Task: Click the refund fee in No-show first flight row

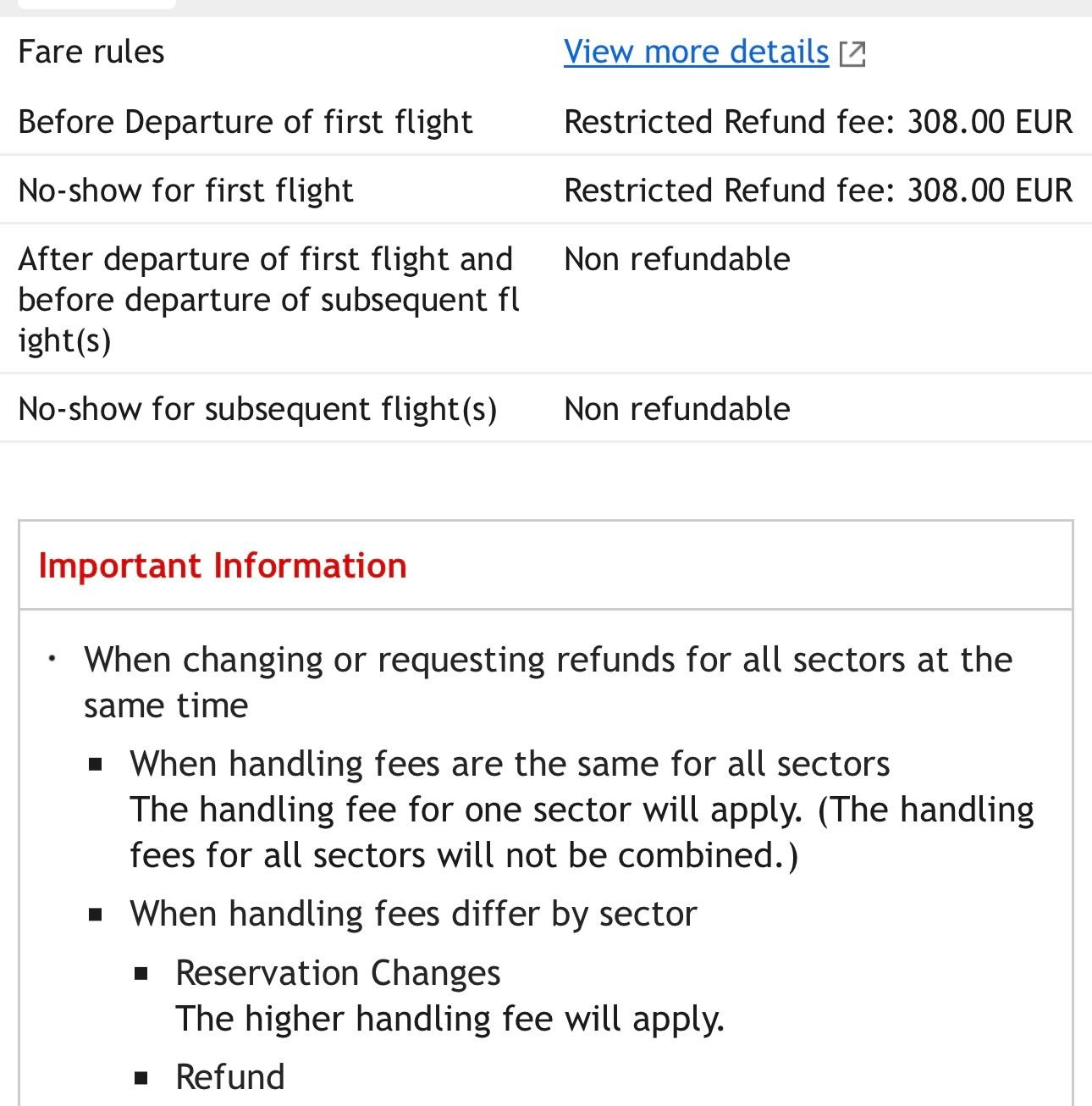Action: pyautogui.click(x=818, y=191)
